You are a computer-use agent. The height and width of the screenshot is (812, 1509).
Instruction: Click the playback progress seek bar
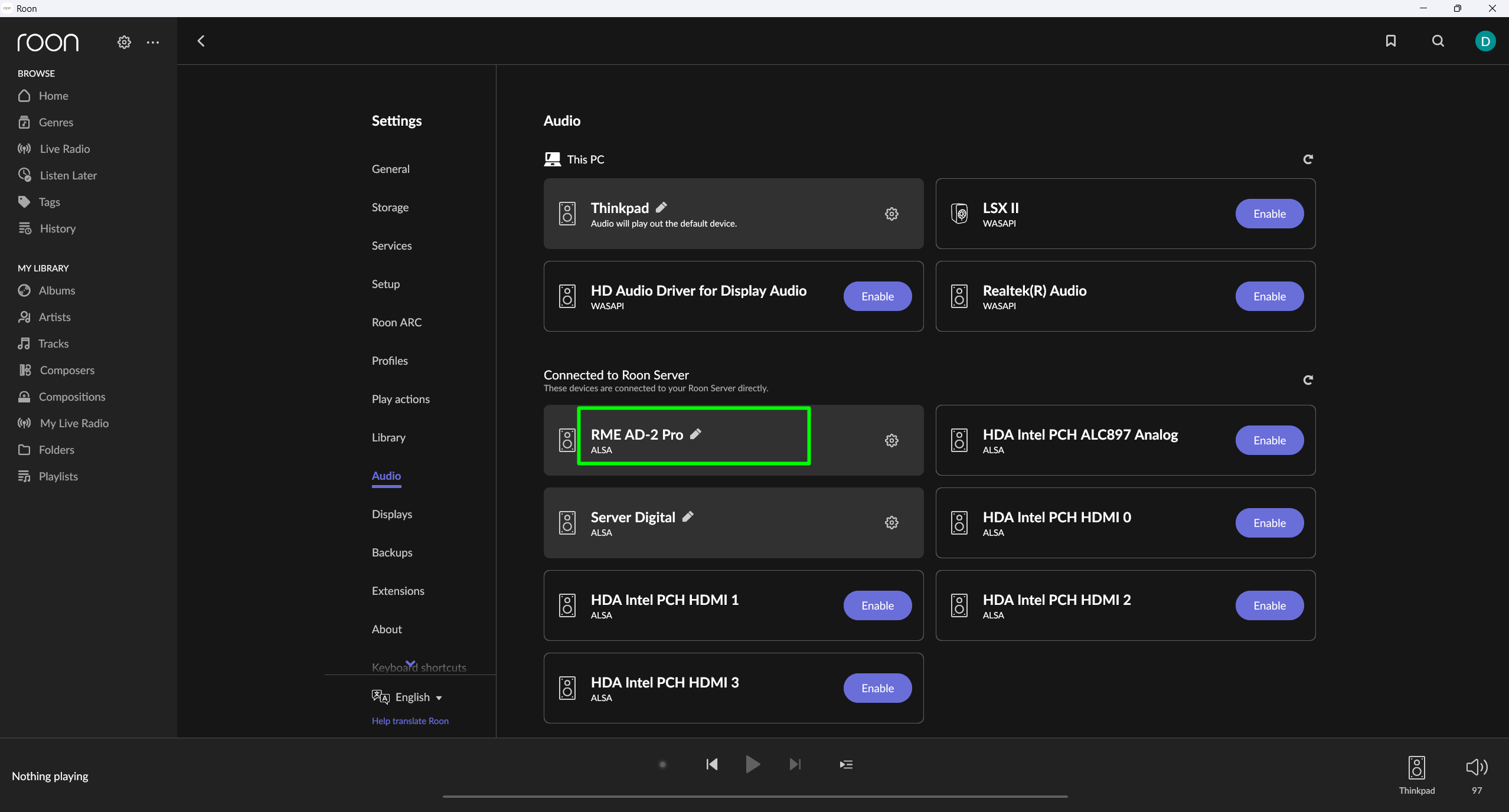[x=755, y=796]
